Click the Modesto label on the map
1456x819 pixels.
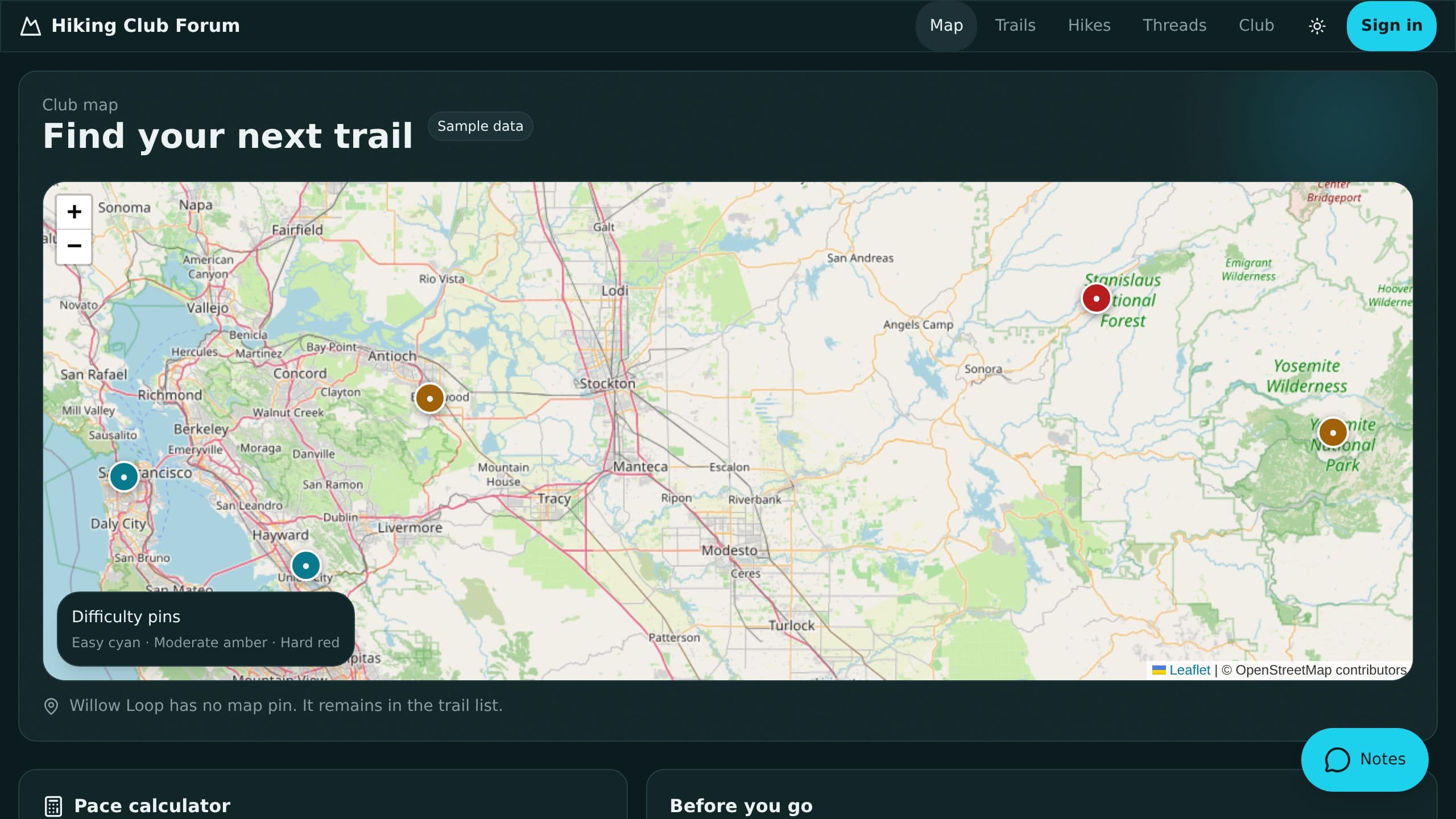click(729, 551)
